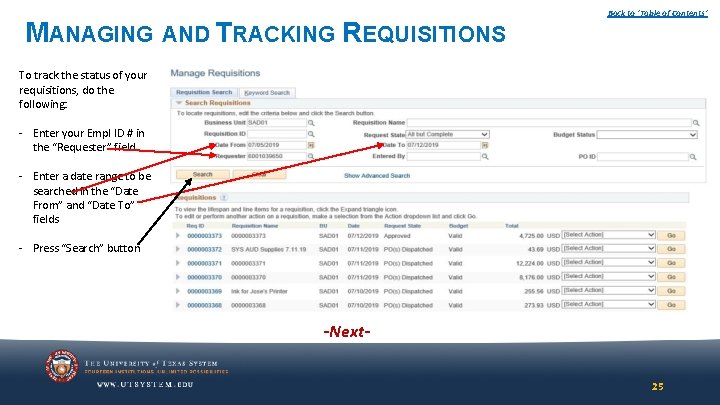Go to the -Next- slide link

click(x=347, y=332)
